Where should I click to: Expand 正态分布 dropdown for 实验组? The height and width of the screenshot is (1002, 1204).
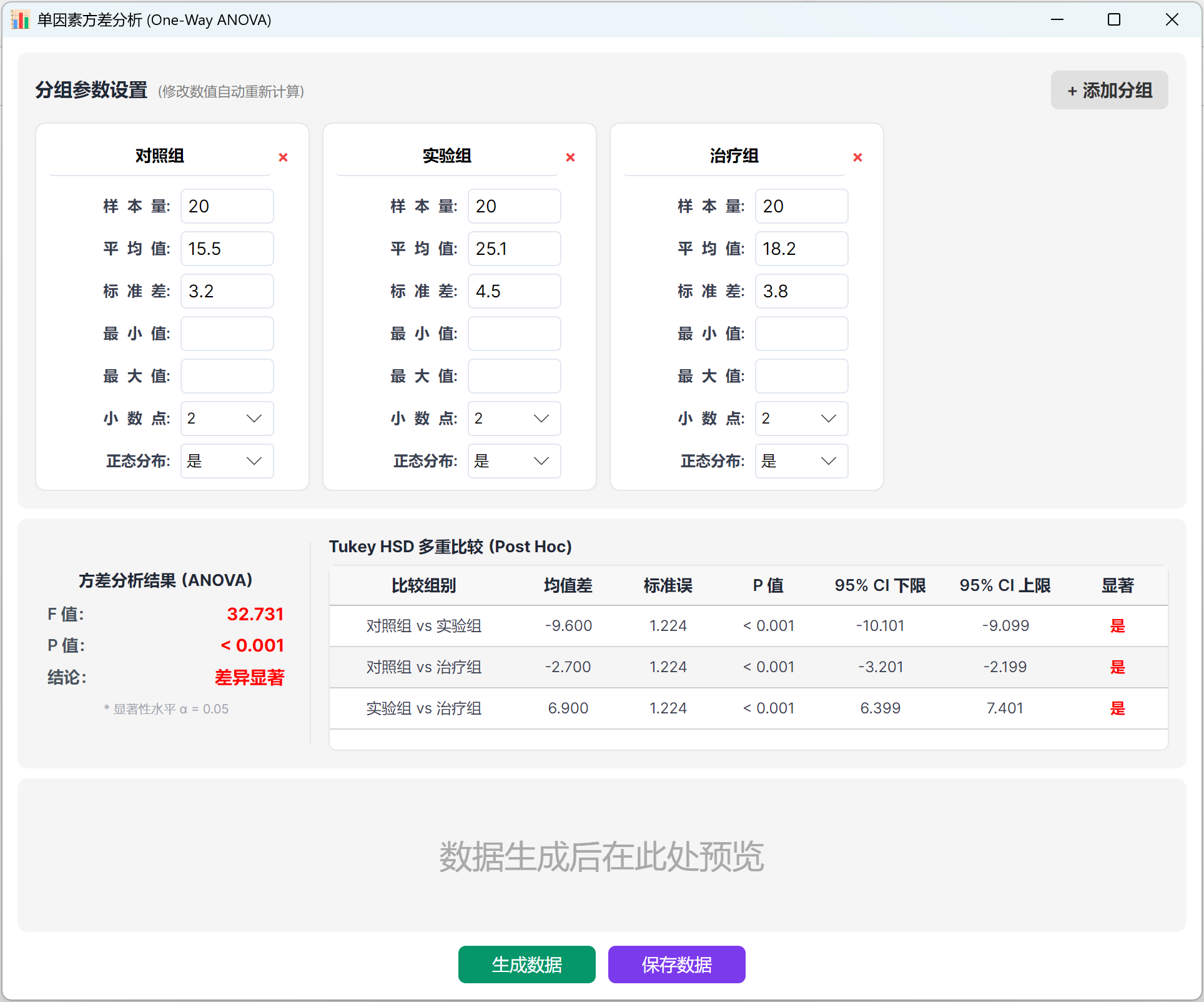(515, 461)
